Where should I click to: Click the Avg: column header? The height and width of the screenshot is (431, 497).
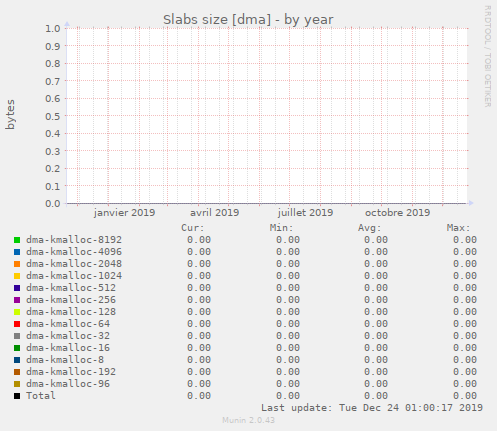click(369, 228)
